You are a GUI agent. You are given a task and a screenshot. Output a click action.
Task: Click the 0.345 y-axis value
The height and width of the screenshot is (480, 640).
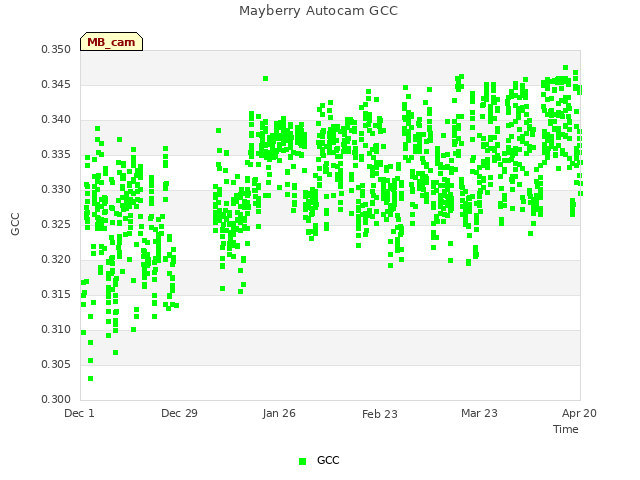tap(56, 84)
